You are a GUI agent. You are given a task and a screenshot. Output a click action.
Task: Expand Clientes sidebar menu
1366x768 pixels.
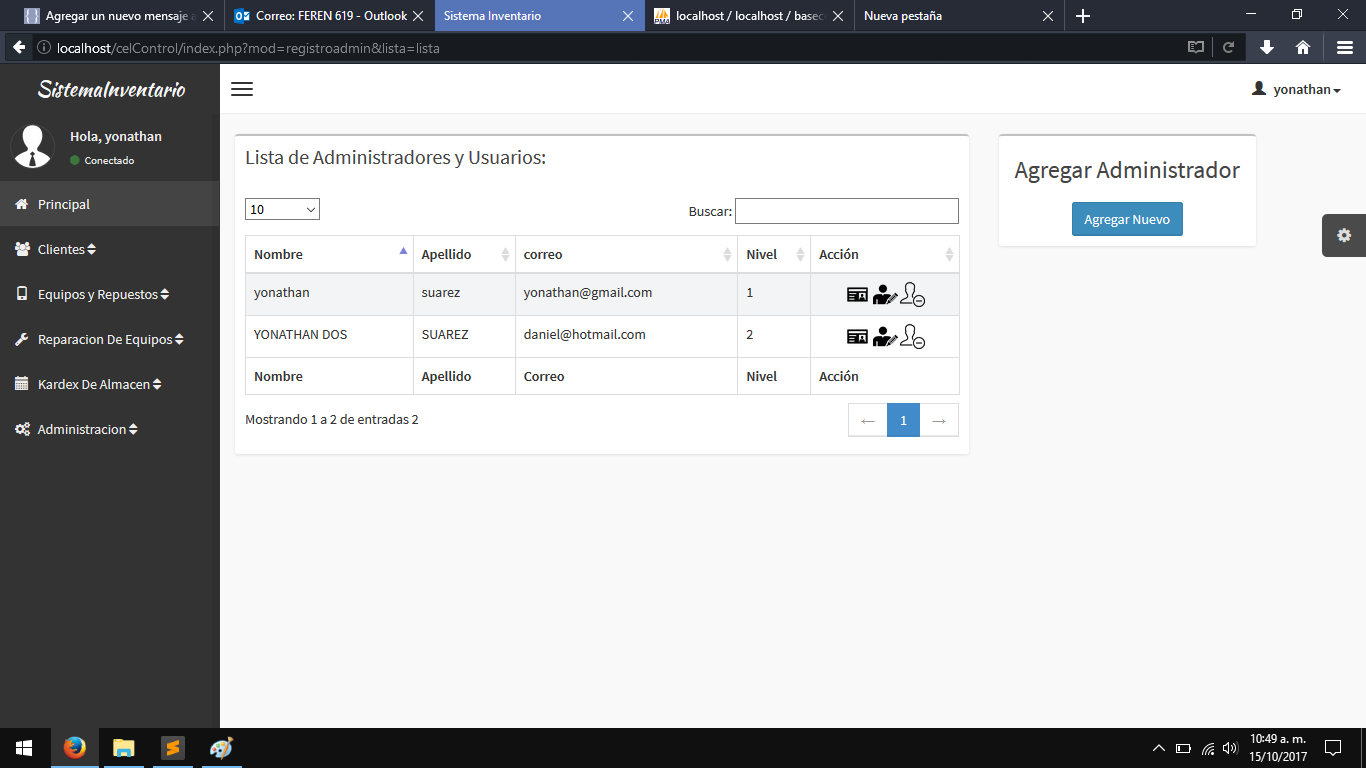point(110,249)
